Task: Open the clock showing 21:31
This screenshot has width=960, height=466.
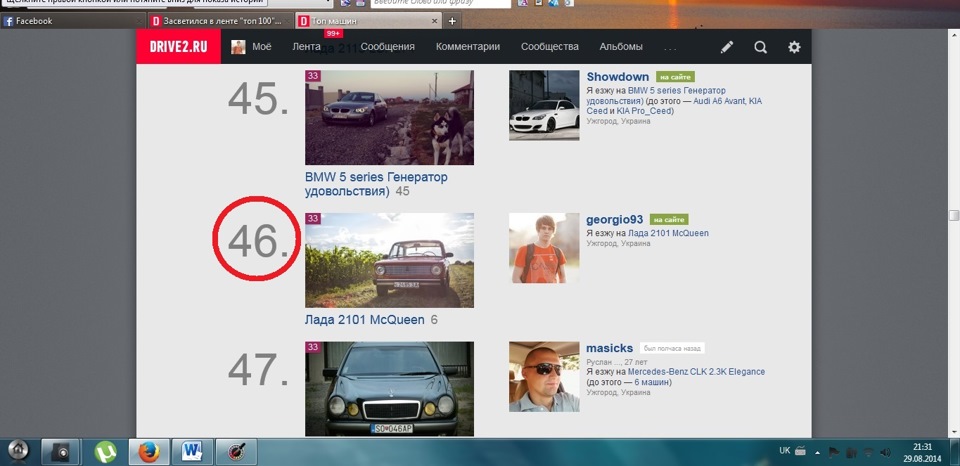Action: click(x=922, y=453)
